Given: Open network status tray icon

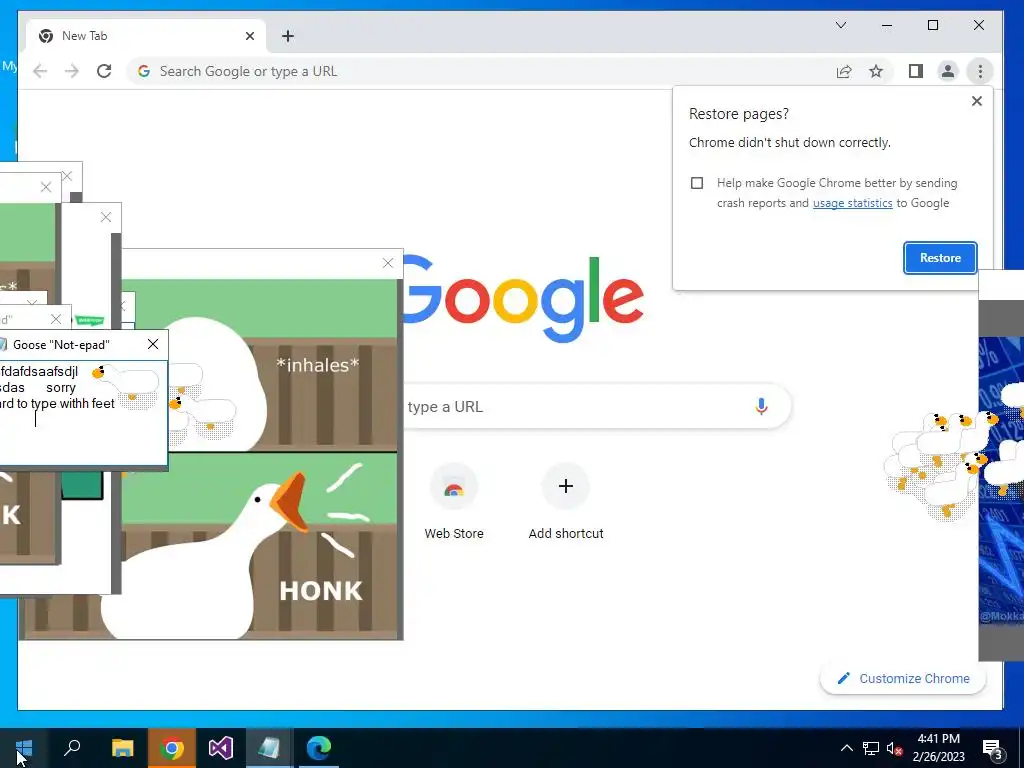Looking at the screenshot, I should point(871,748).
